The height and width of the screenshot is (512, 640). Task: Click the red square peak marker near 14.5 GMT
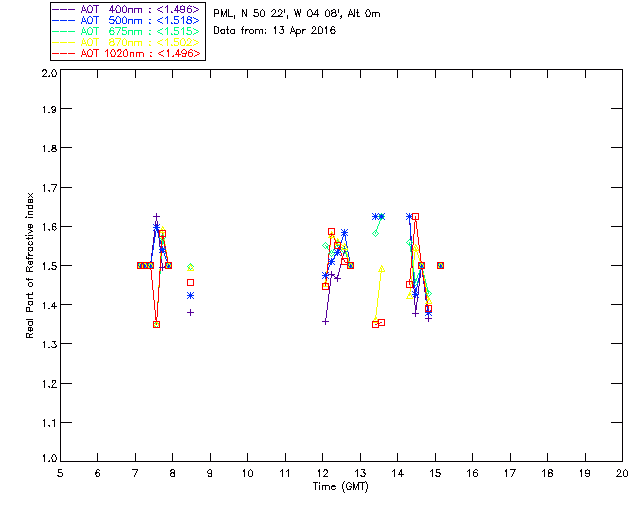416,217
